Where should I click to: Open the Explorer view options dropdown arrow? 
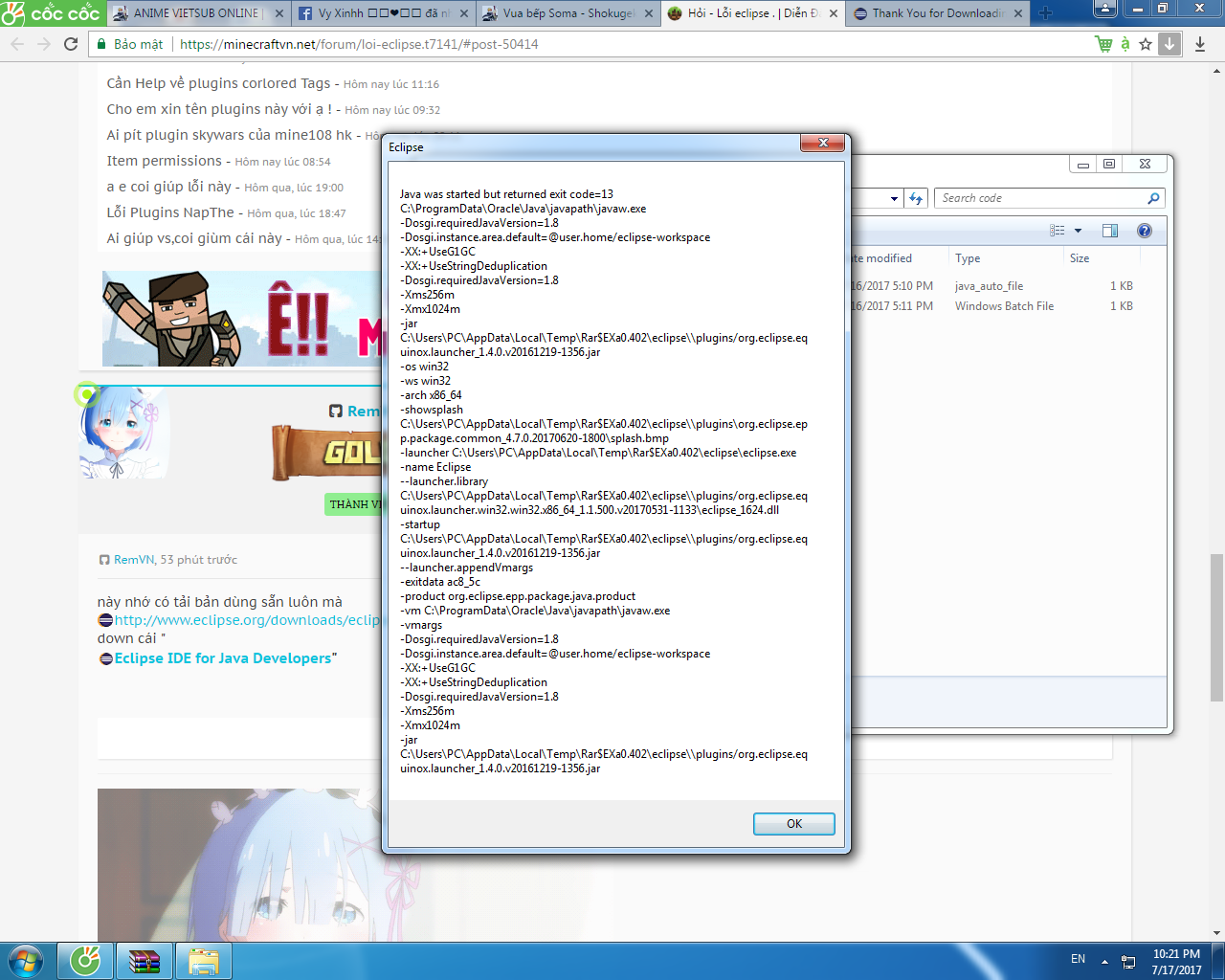pyautogui.click(x=1078, y=231)
